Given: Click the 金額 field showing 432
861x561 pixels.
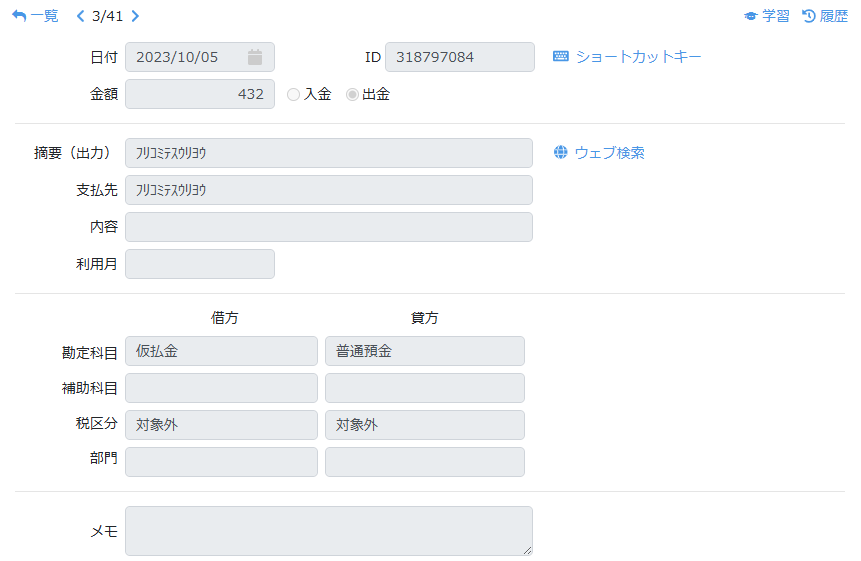Looking at the screenshot, I should click(x=199, y=94).
